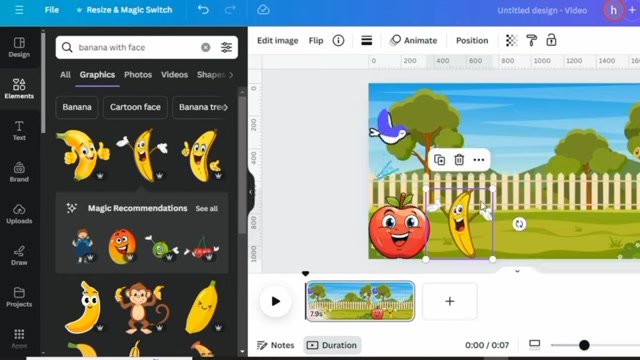Toggle the Notes panel
The height and width of the screenshot is (360, 640).
click(x=276, y=345)
